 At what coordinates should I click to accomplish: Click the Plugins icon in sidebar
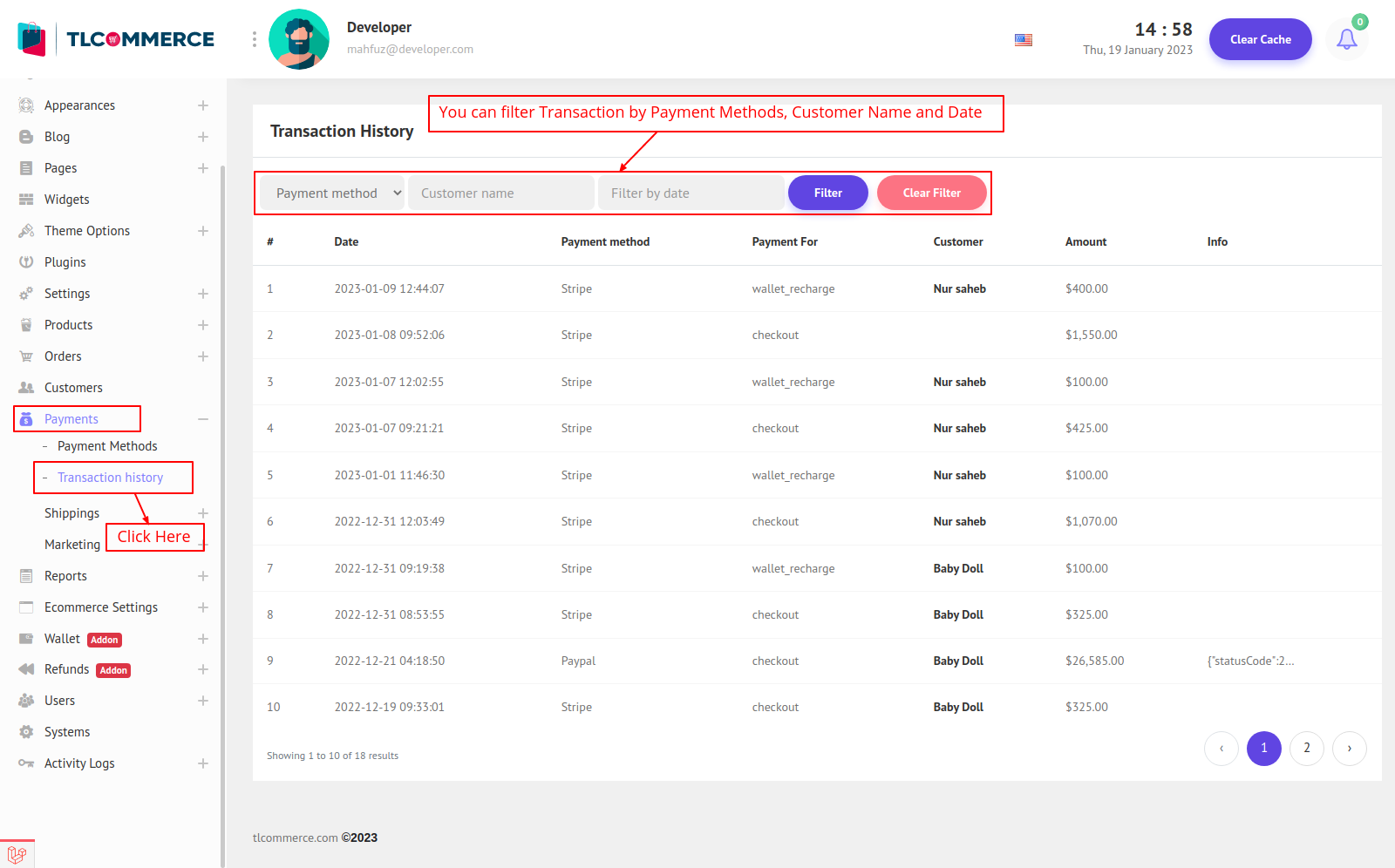coord(26,262)
